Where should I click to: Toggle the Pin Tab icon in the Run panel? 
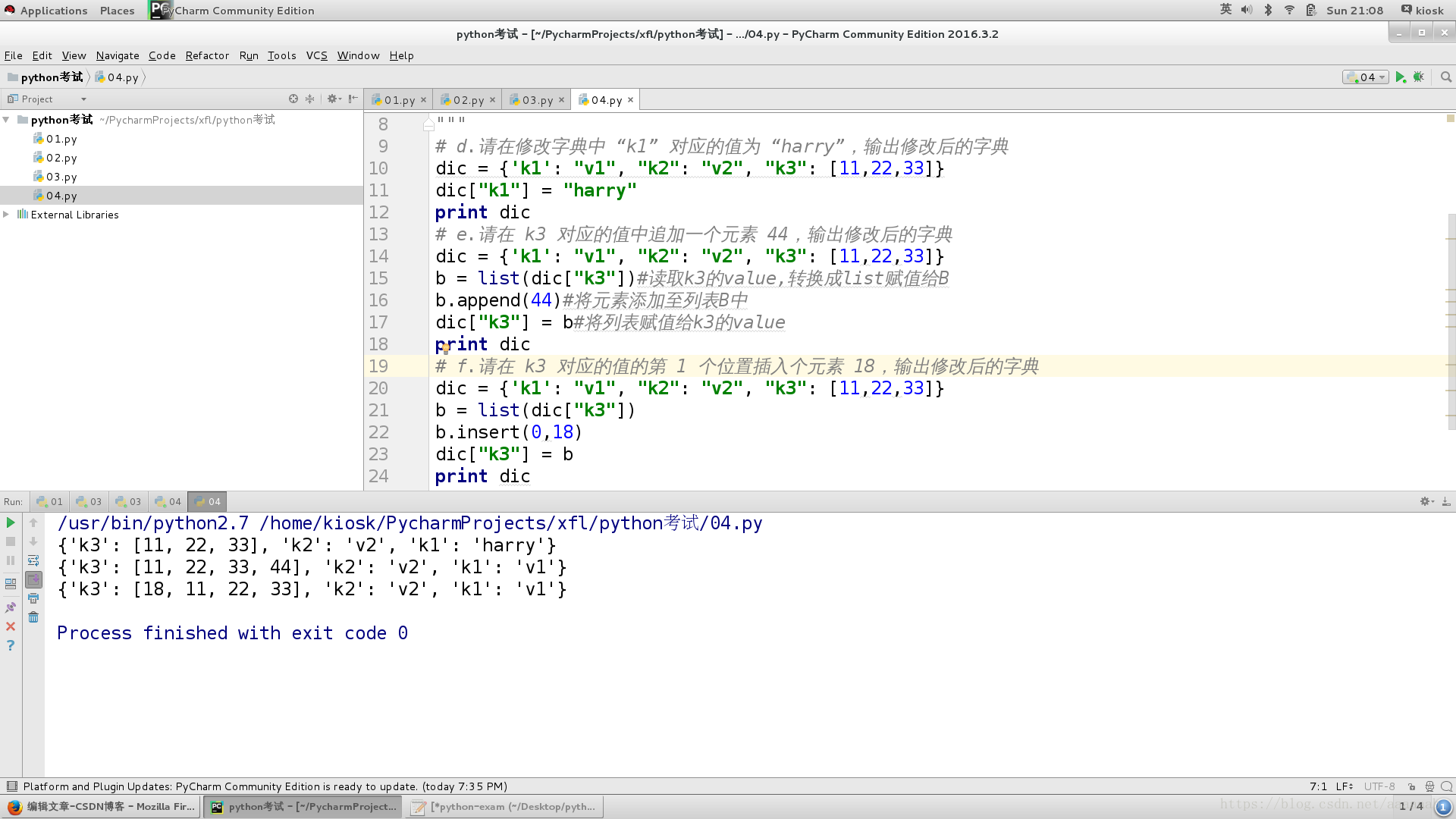point(11,607)
